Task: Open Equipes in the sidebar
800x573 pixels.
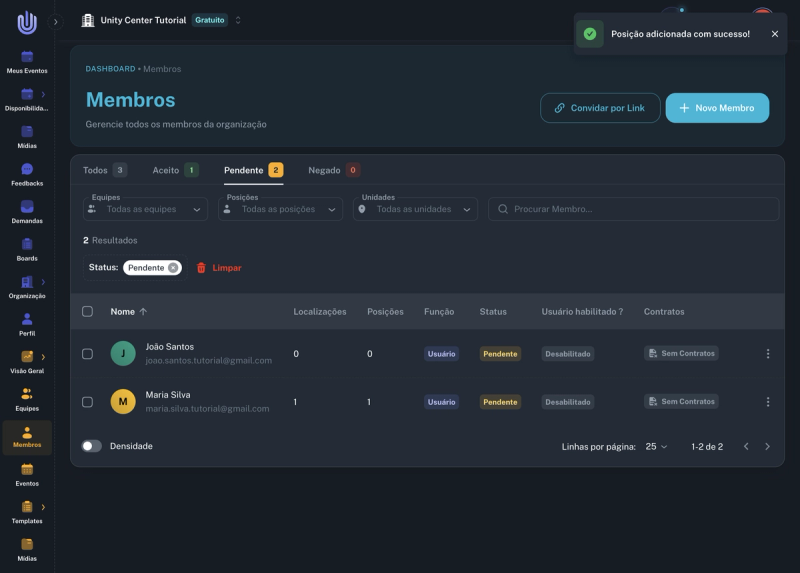Action: (27, 400)
